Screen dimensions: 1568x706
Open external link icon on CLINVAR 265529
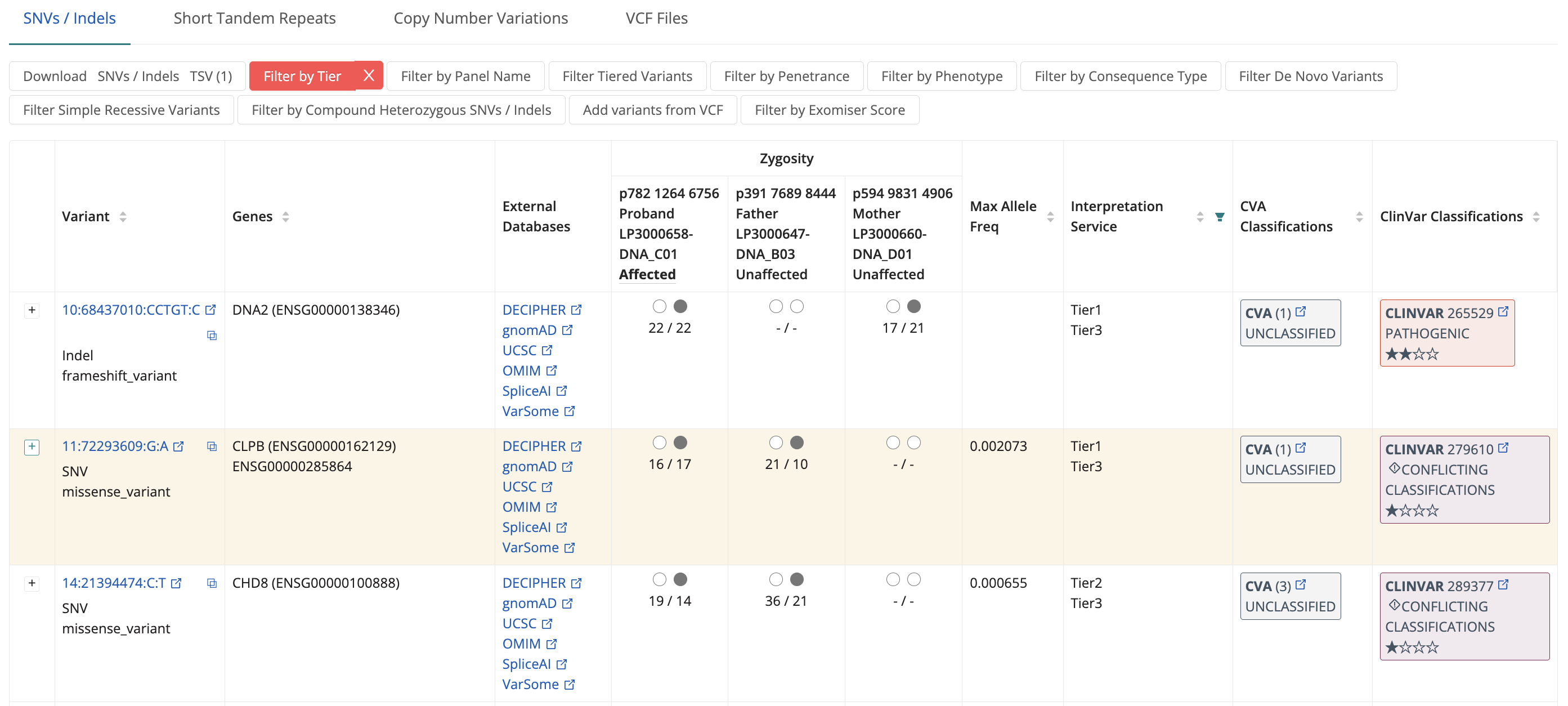pos(1503,312)
